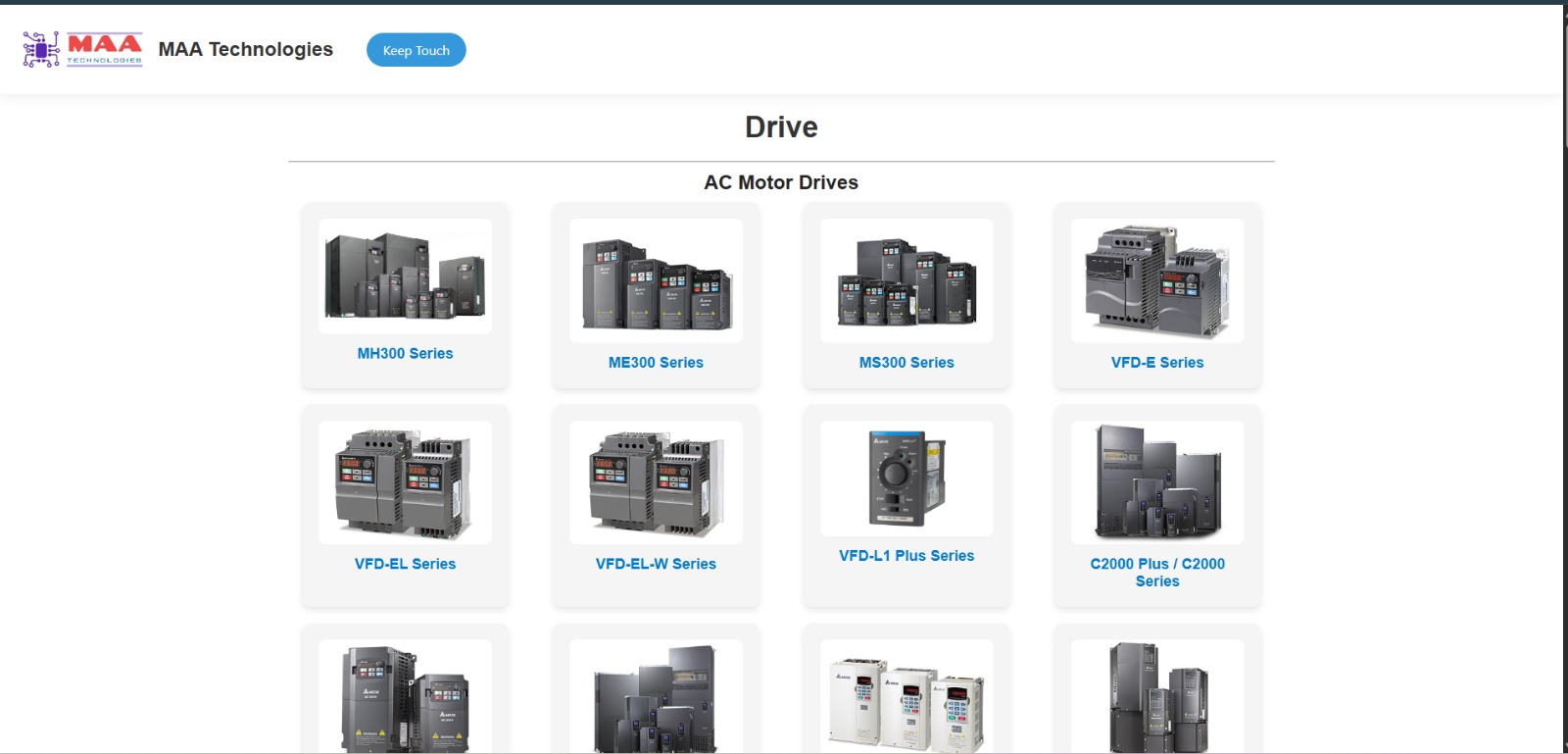The width and height of the screenshot is (1568, 754).
Task: Open the ME300 Series product image
Action: [x=656, y=280]
